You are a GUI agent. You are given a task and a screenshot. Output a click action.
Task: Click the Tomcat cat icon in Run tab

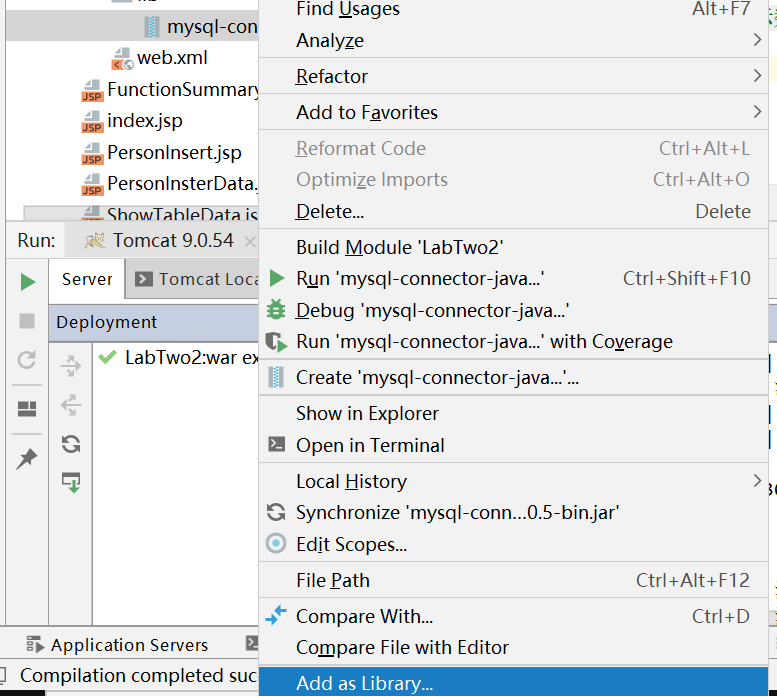[94, 241]
